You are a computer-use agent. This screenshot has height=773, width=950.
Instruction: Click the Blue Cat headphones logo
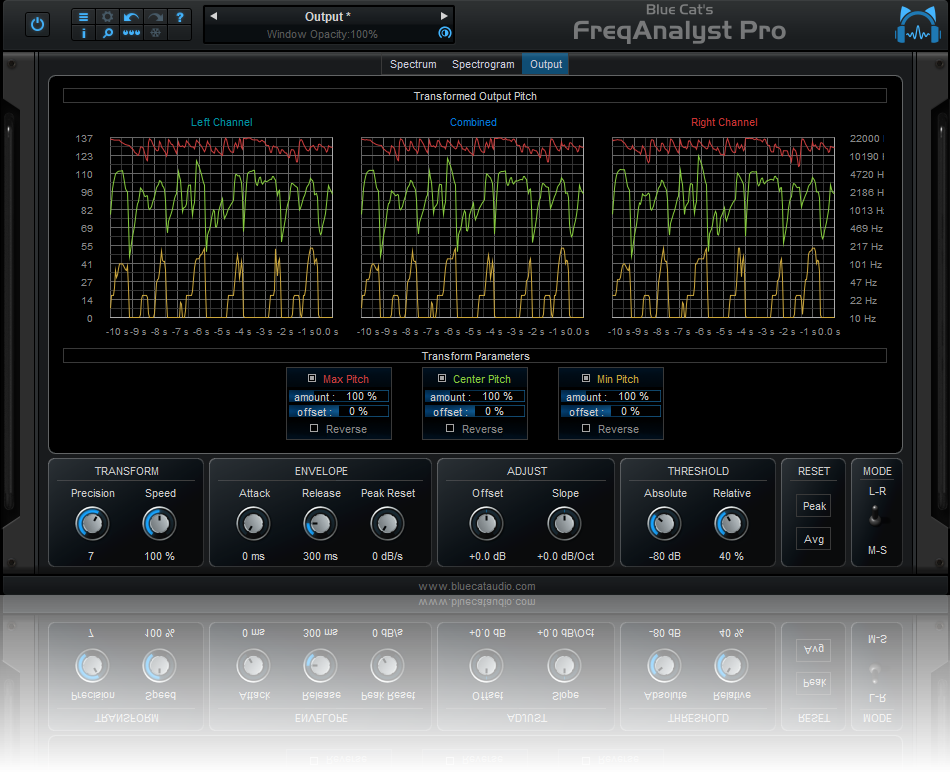click(x=918, y=25)
